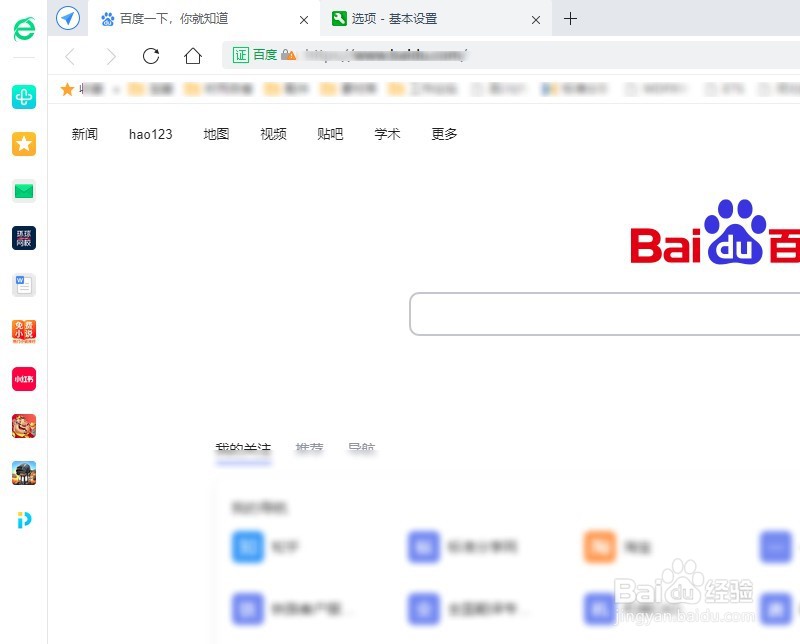Select the 推荐 tab
The image size is (800, 644).
[310, 448]
